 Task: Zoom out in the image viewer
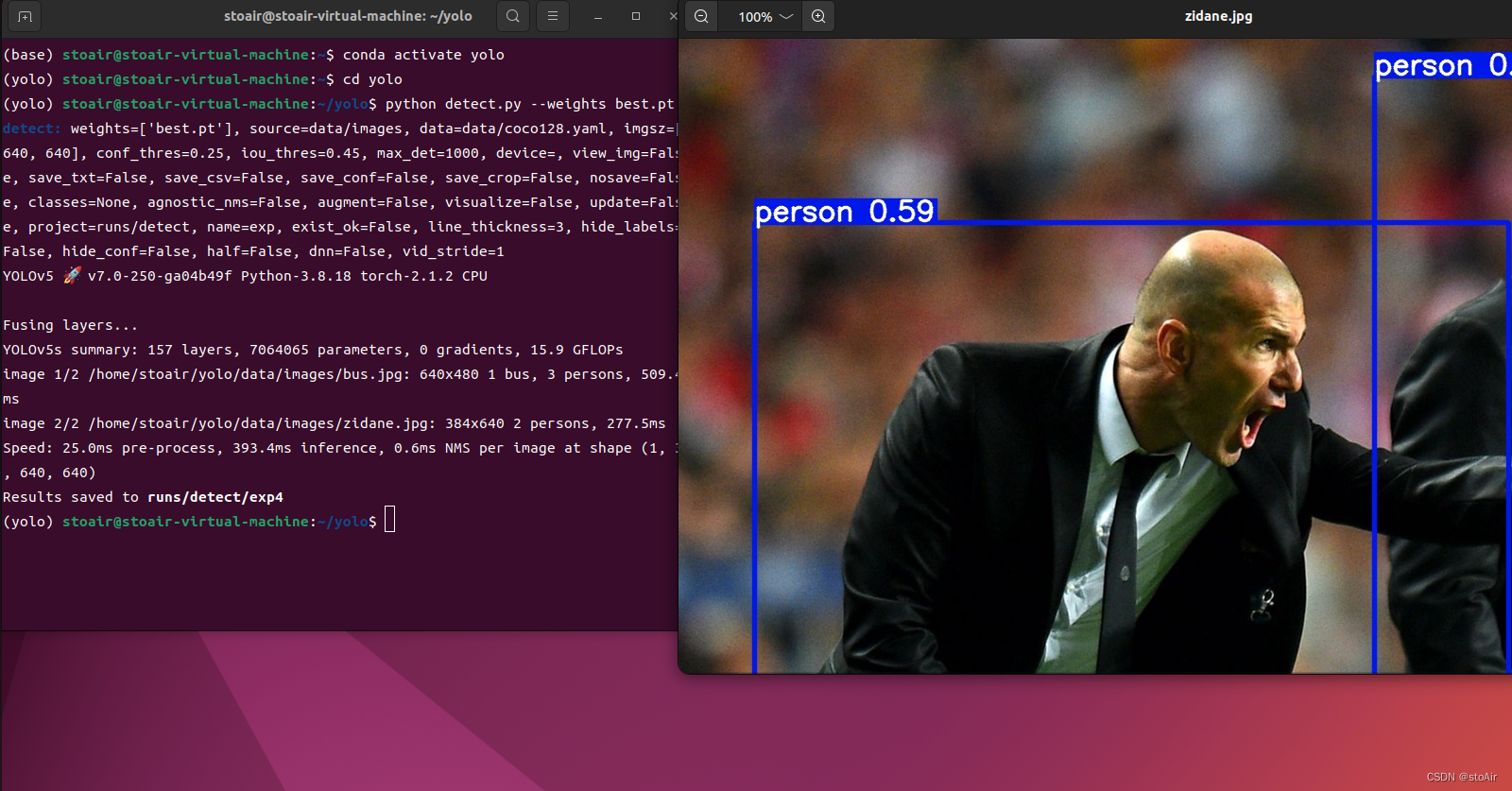pos(701,16)
